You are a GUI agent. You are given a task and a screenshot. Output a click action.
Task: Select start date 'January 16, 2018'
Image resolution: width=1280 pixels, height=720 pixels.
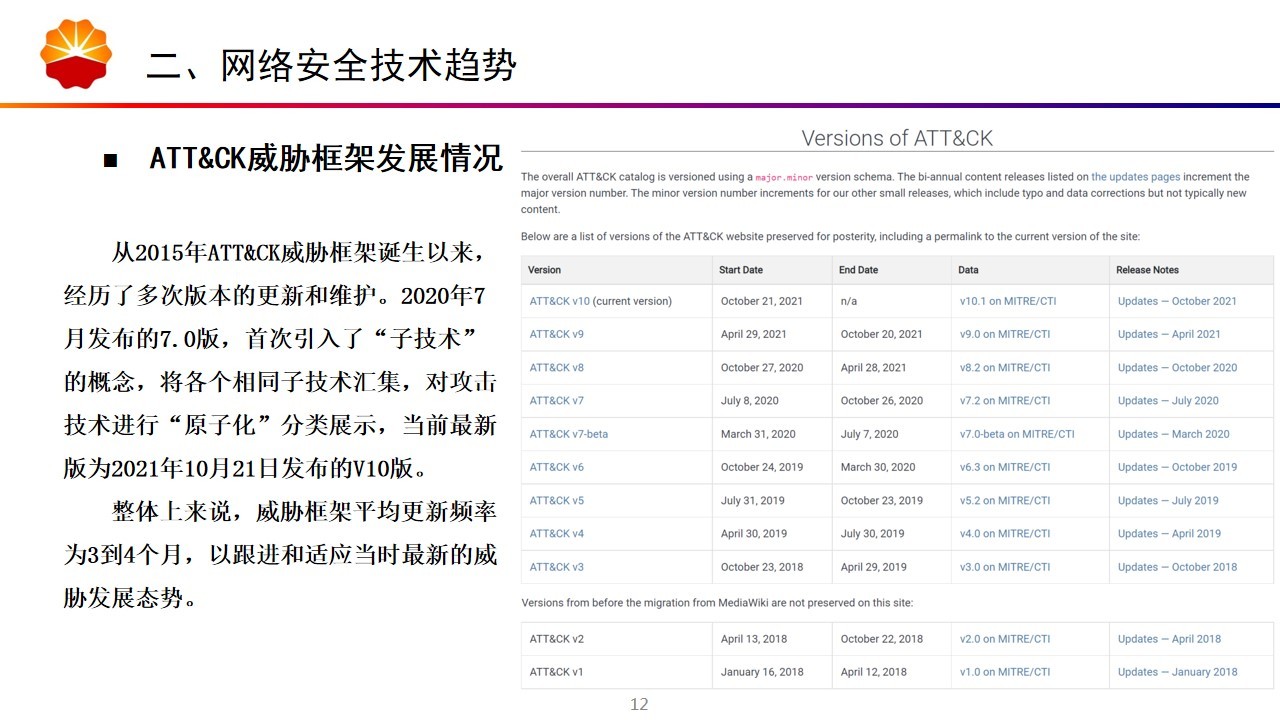point(762,672)
